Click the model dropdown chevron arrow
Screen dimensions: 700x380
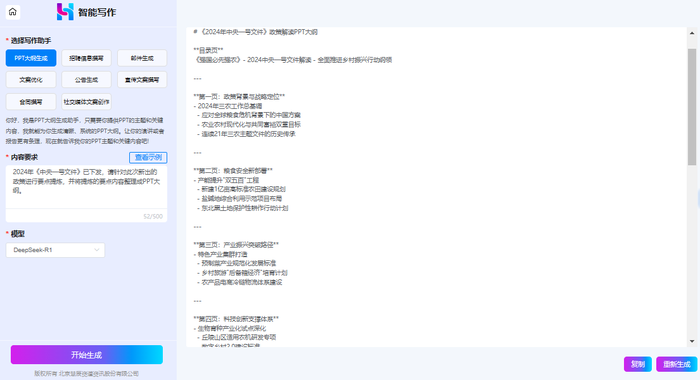(x=96, y=250)
